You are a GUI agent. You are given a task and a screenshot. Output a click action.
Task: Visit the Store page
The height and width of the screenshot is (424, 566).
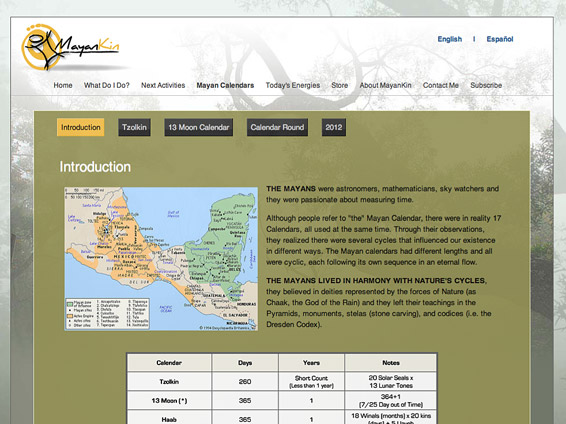(x=340, y=85)
